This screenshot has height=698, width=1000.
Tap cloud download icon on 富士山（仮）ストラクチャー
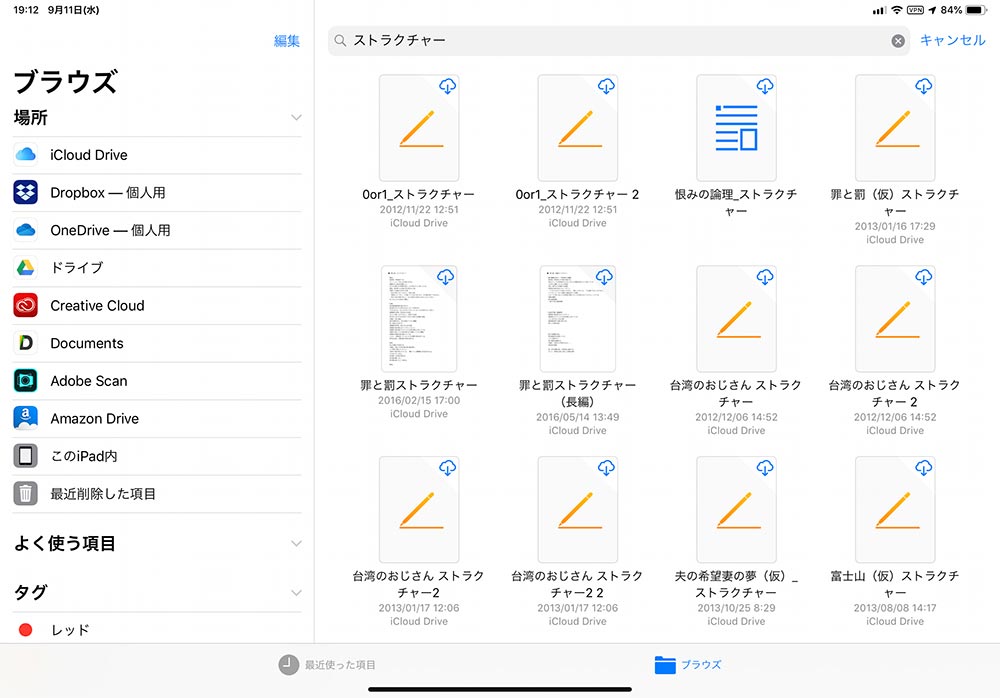tap(924, 468)
